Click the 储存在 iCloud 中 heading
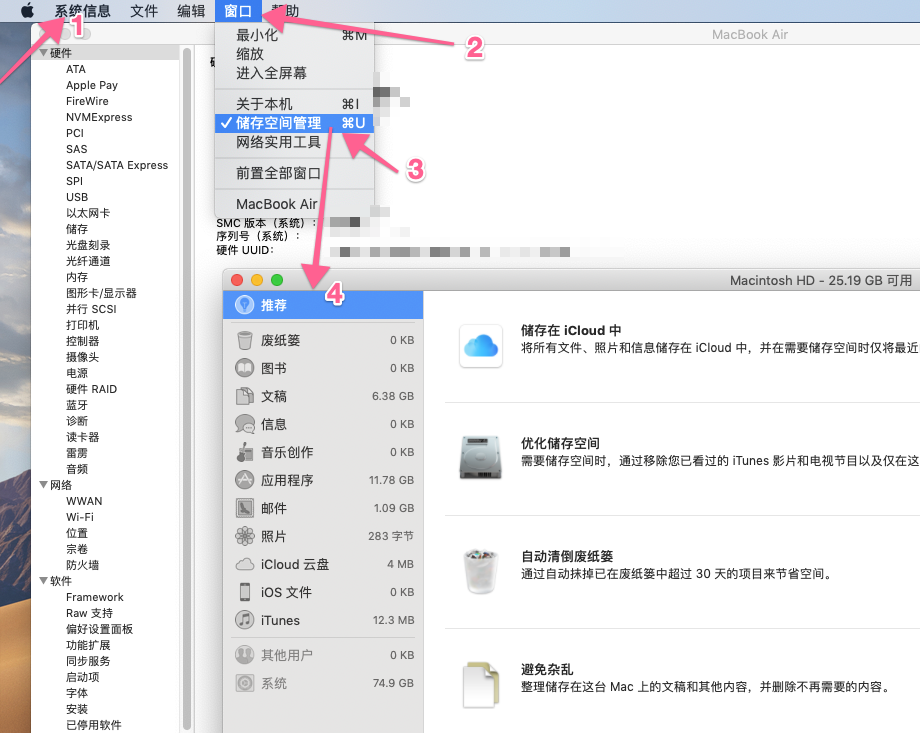Screen dimensions: 920x733 (571, 330)
